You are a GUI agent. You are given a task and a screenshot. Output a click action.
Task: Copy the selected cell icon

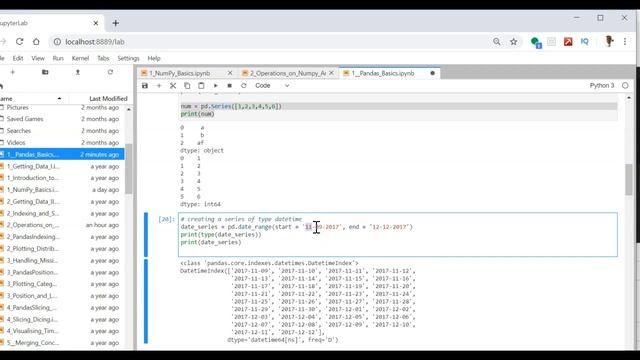pyautogui.click(x=187, y=86)
